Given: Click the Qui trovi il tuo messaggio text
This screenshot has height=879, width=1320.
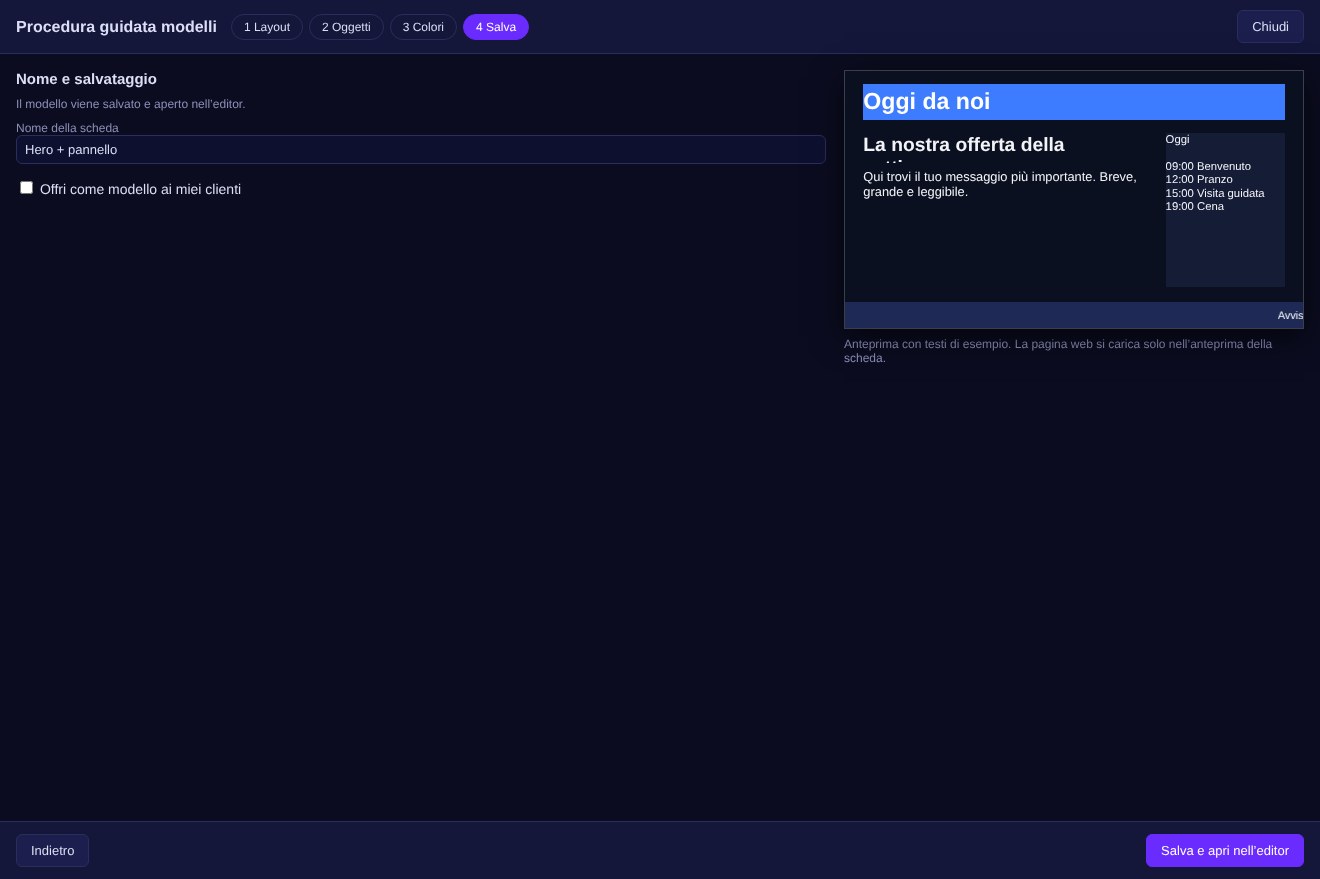Looking at the screenshot, I should pyautogui.click(x=1000, y=184).
